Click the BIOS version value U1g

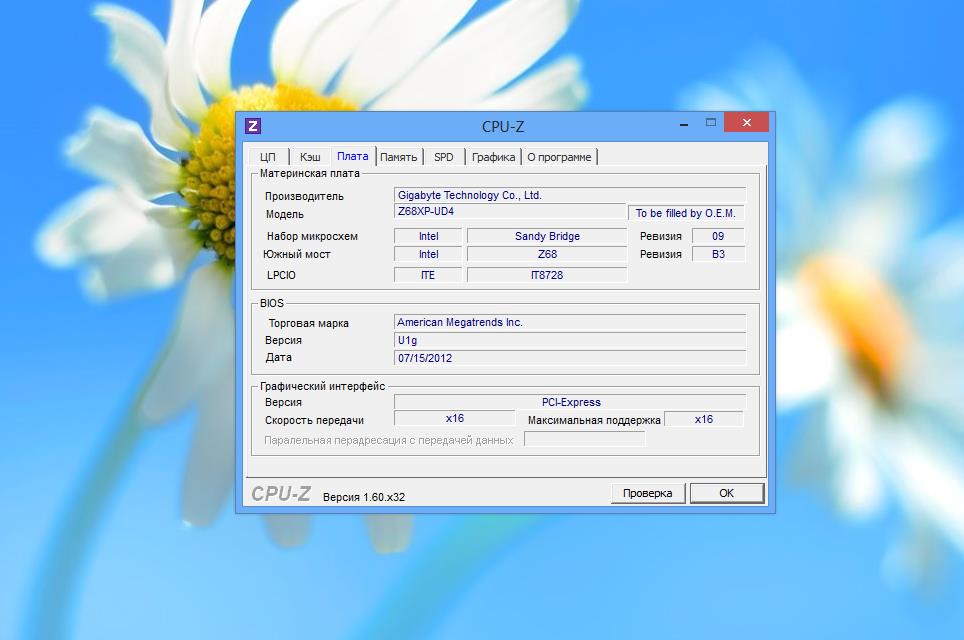tap(570, 340)
